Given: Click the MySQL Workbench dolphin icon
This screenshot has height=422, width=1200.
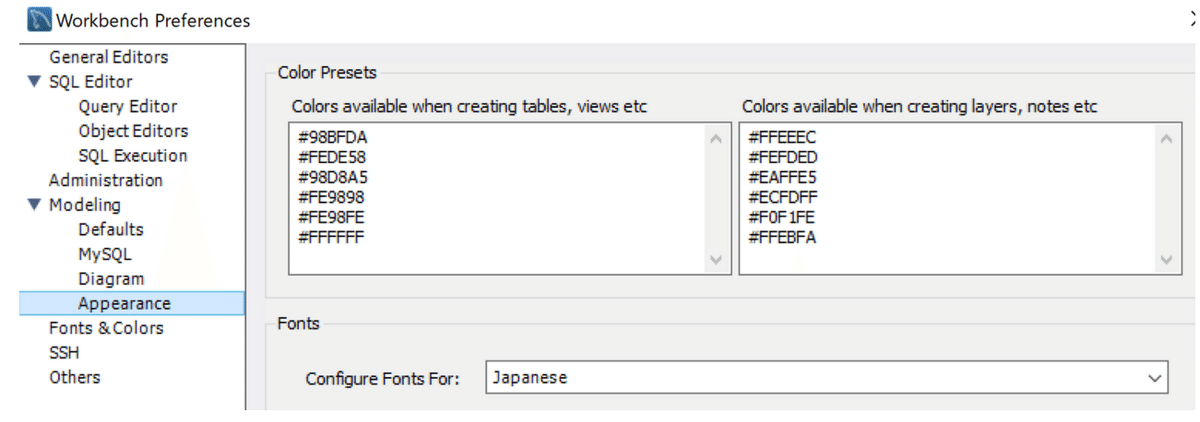Looking at the screenshot, I should tap(39, 19).
